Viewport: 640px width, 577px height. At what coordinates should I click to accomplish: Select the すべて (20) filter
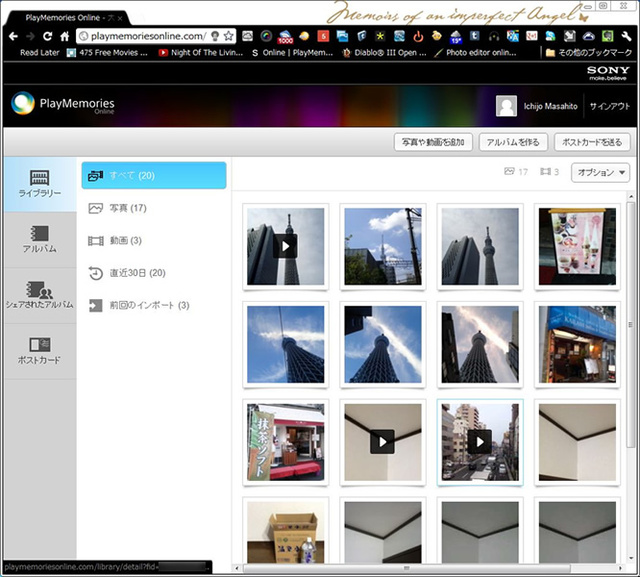pyautogui.click(x=154, y=176)
